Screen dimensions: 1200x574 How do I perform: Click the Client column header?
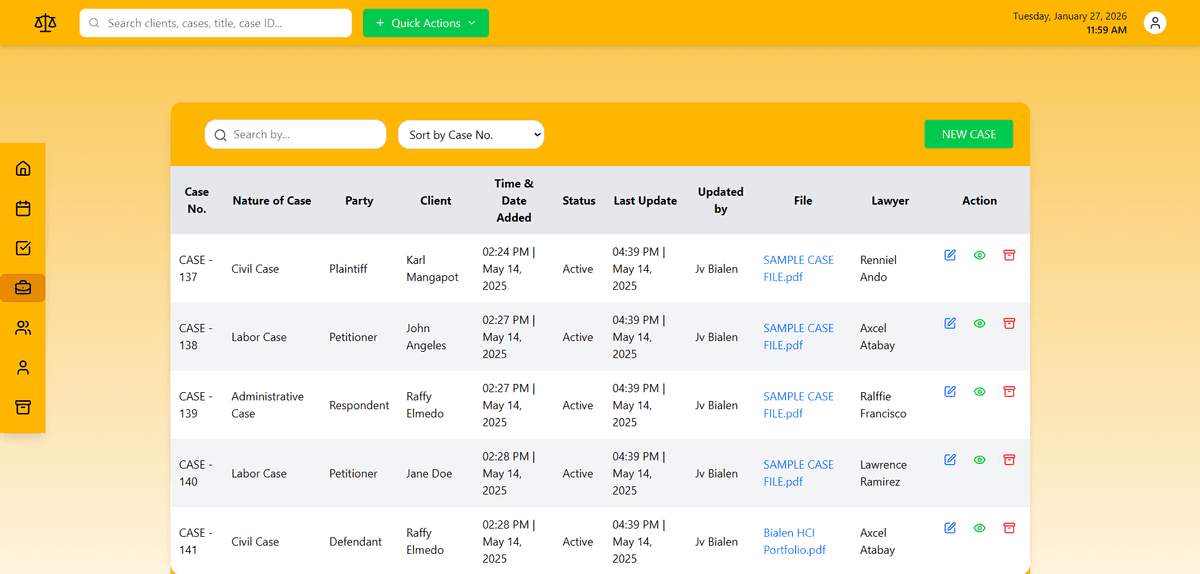[x=436, y=201]
